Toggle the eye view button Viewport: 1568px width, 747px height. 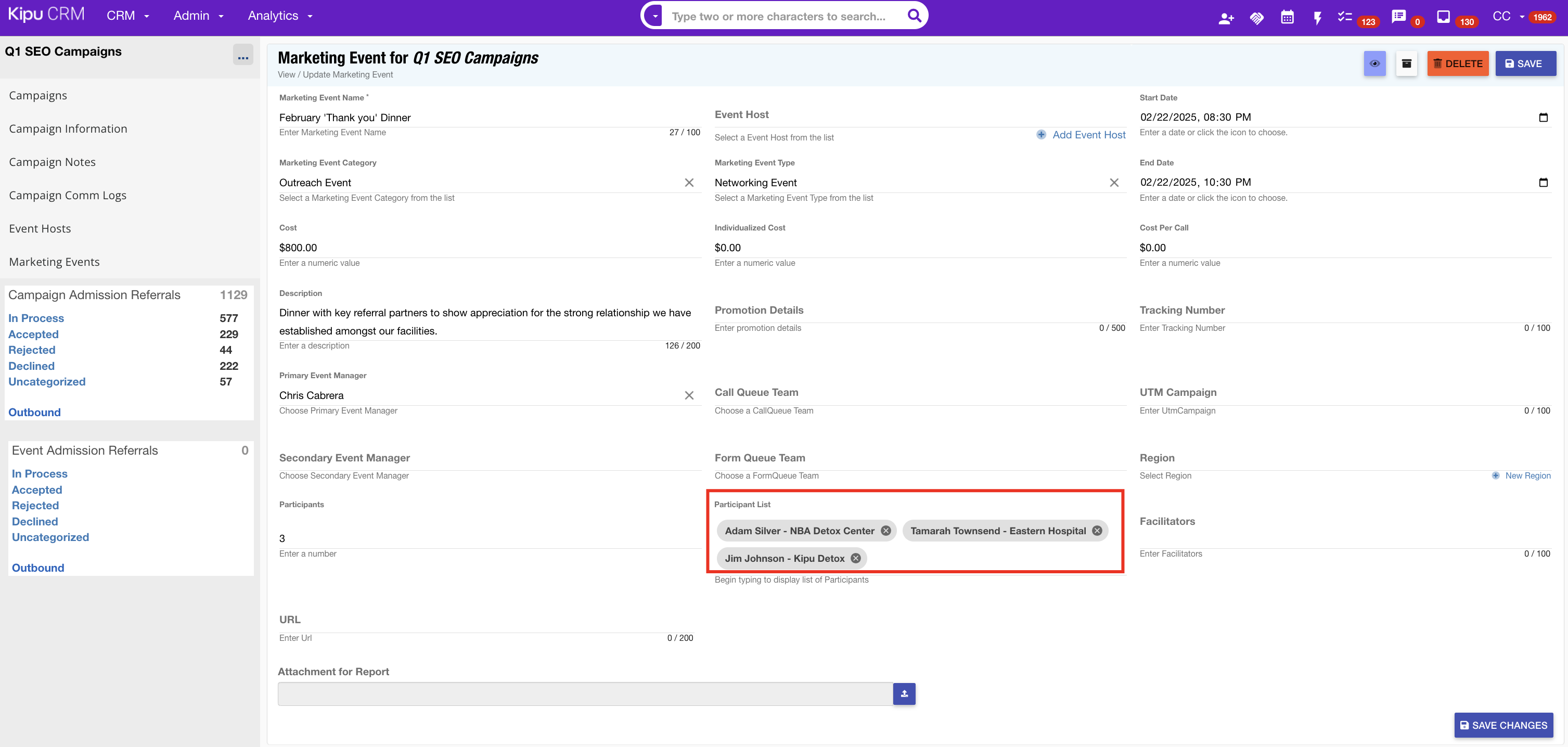click(1374, 63)
